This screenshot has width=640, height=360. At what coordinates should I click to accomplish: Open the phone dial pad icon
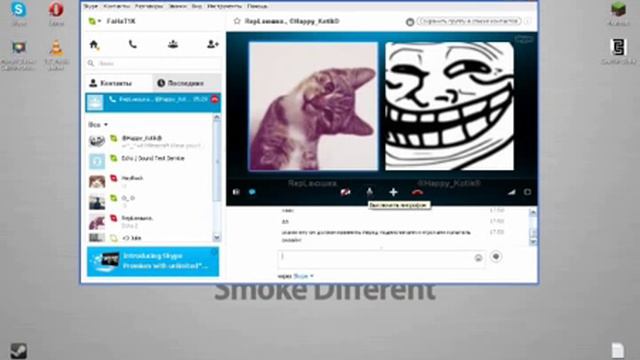pos(133,44)
